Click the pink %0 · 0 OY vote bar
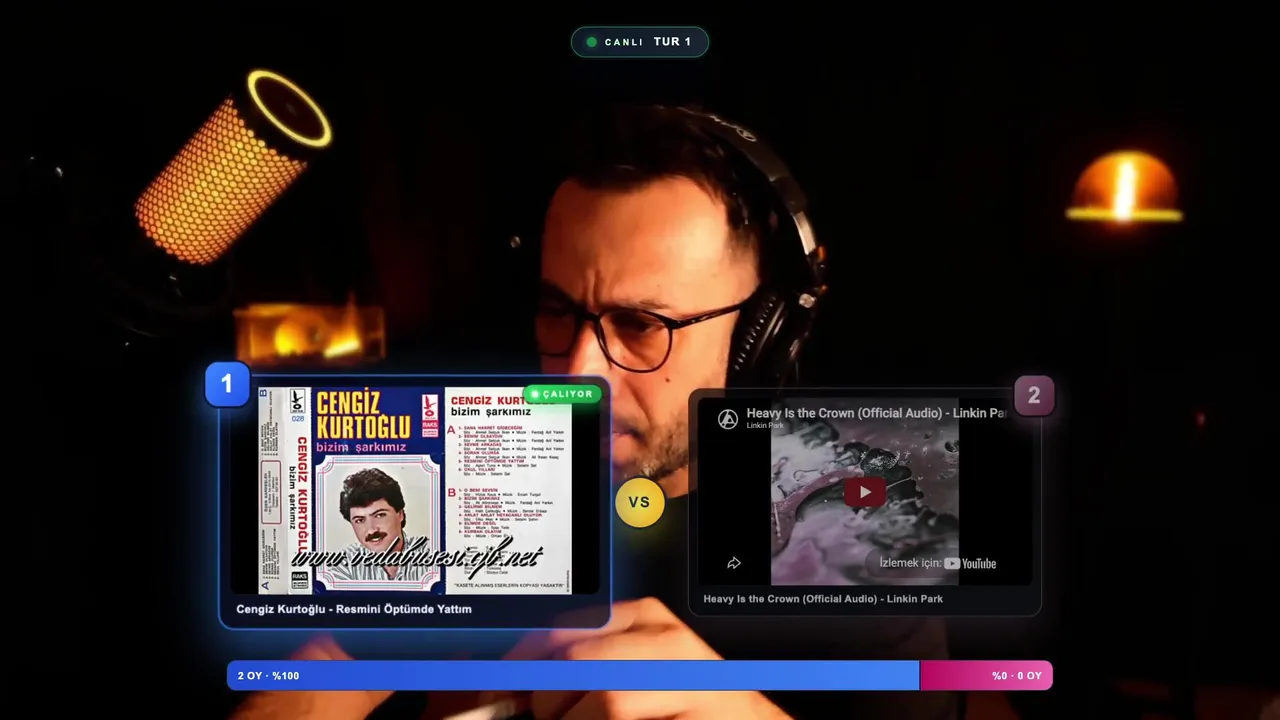 [x=986, y=675]
